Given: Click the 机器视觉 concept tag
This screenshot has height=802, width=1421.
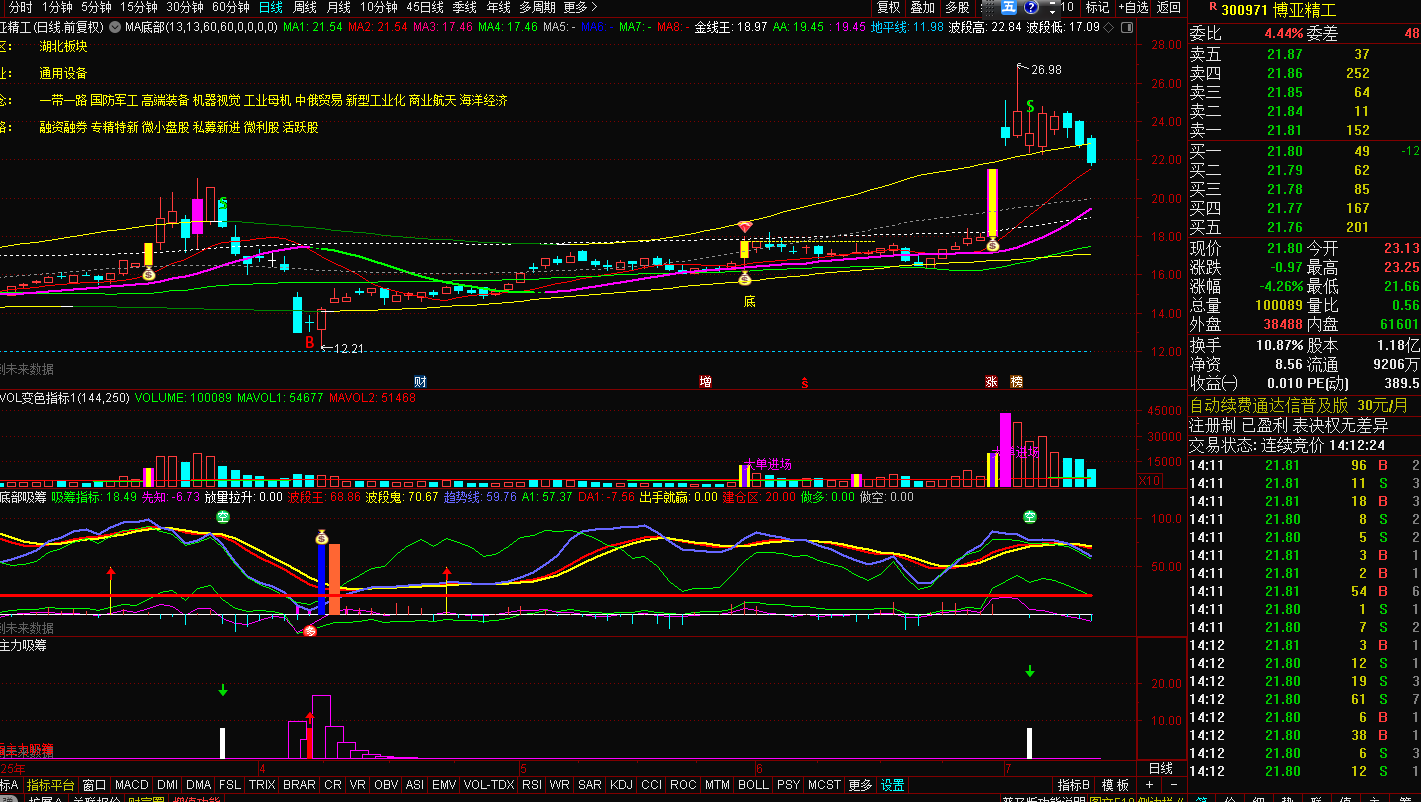Looking at the screenshot, I should (x=216, y=100).
